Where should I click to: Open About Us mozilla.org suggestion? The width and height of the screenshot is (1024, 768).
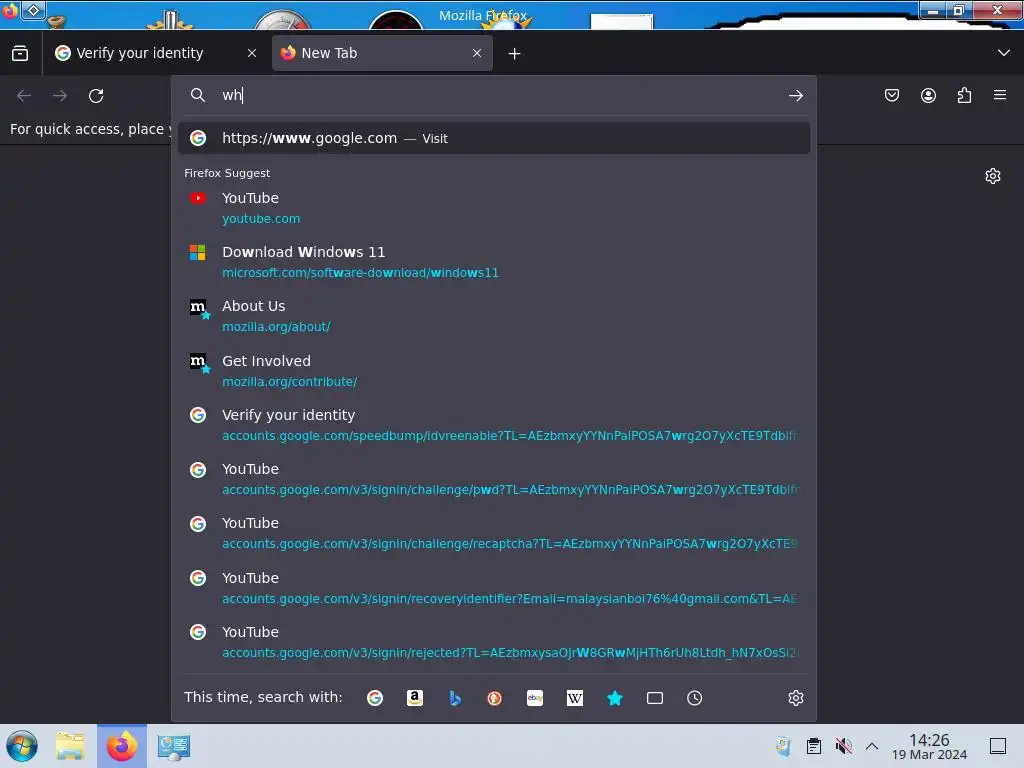[494, 316]
